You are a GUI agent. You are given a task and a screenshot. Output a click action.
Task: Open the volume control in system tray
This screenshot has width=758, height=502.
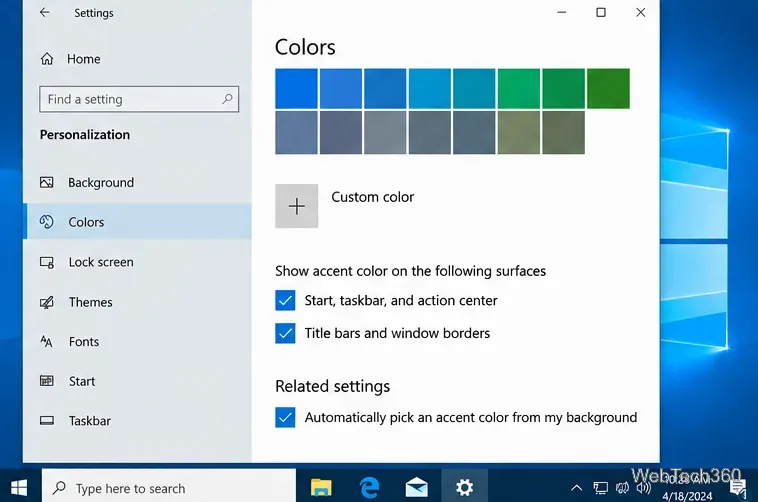643,488
